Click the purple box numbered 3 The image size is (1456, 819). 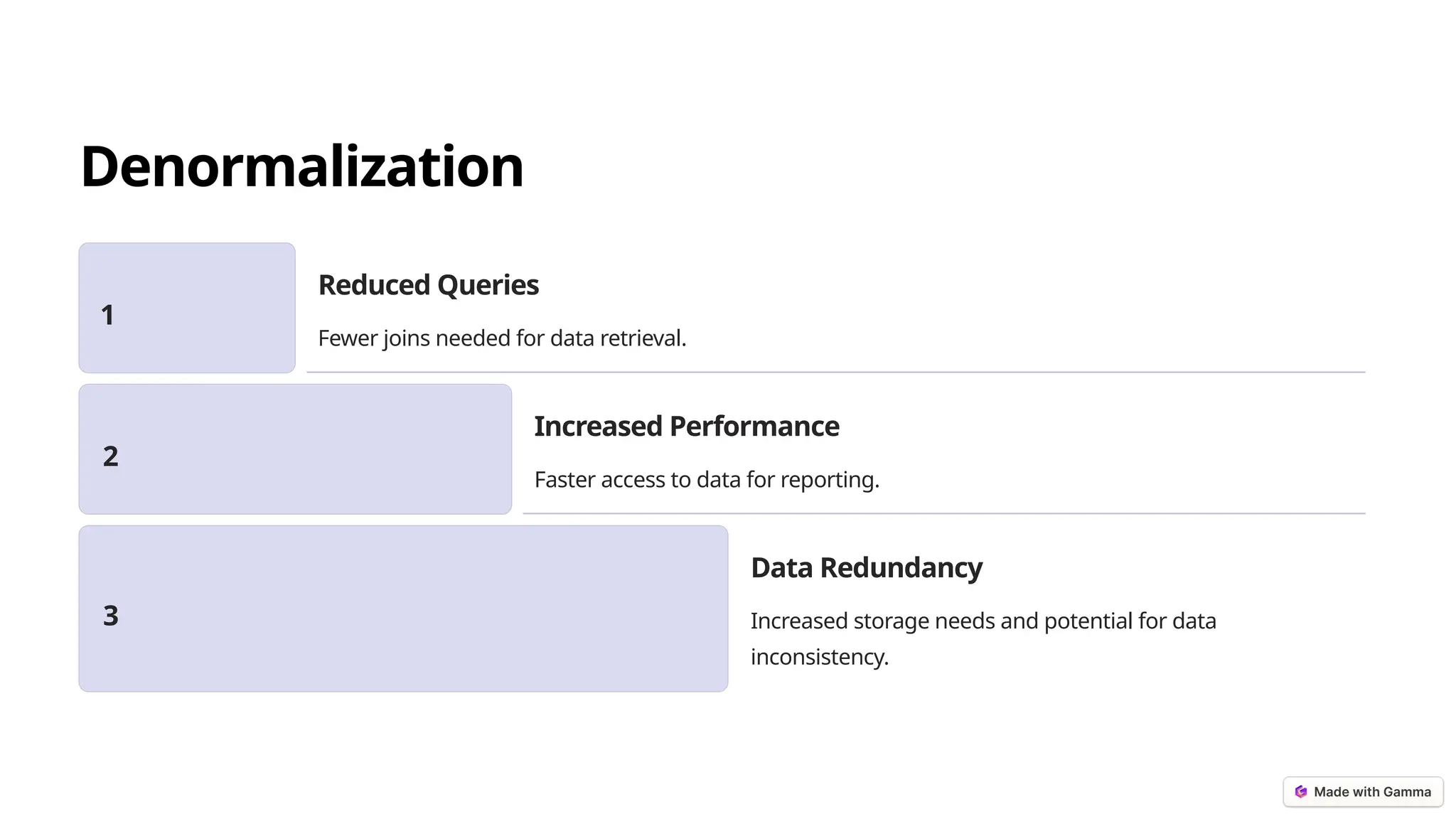point(403,609)
